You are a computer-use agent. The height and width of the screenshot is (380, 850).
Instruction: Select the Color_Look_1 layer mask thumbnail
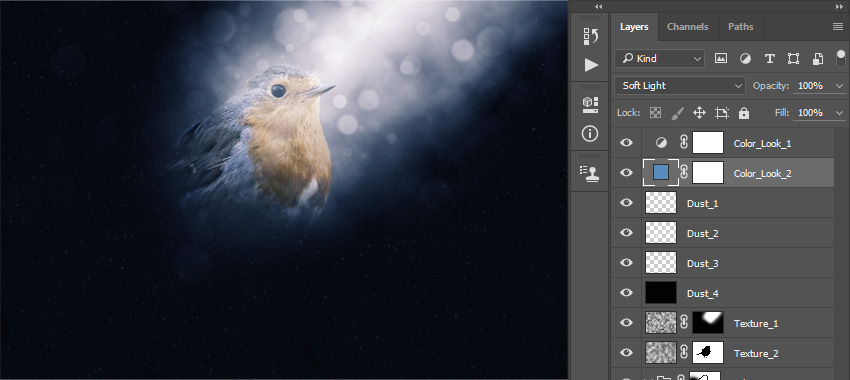(x=708, y=143)
